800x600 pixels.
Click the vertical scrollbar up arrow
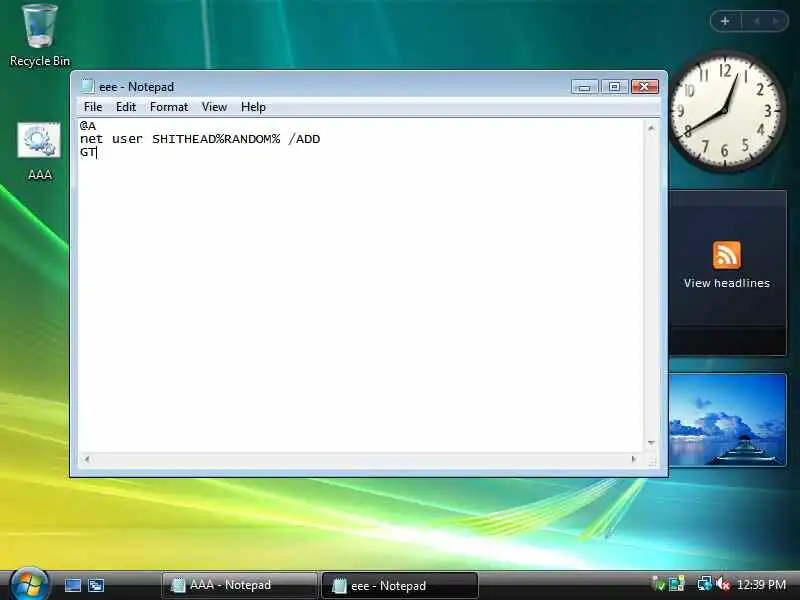click(651, 129)
